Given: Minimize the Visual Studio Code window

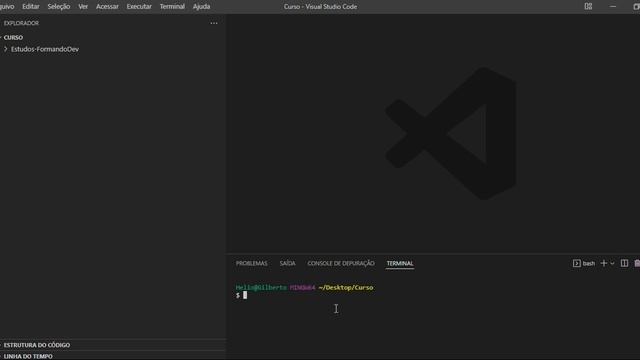Looking at the screenshot, I should (x=613, y=7).
